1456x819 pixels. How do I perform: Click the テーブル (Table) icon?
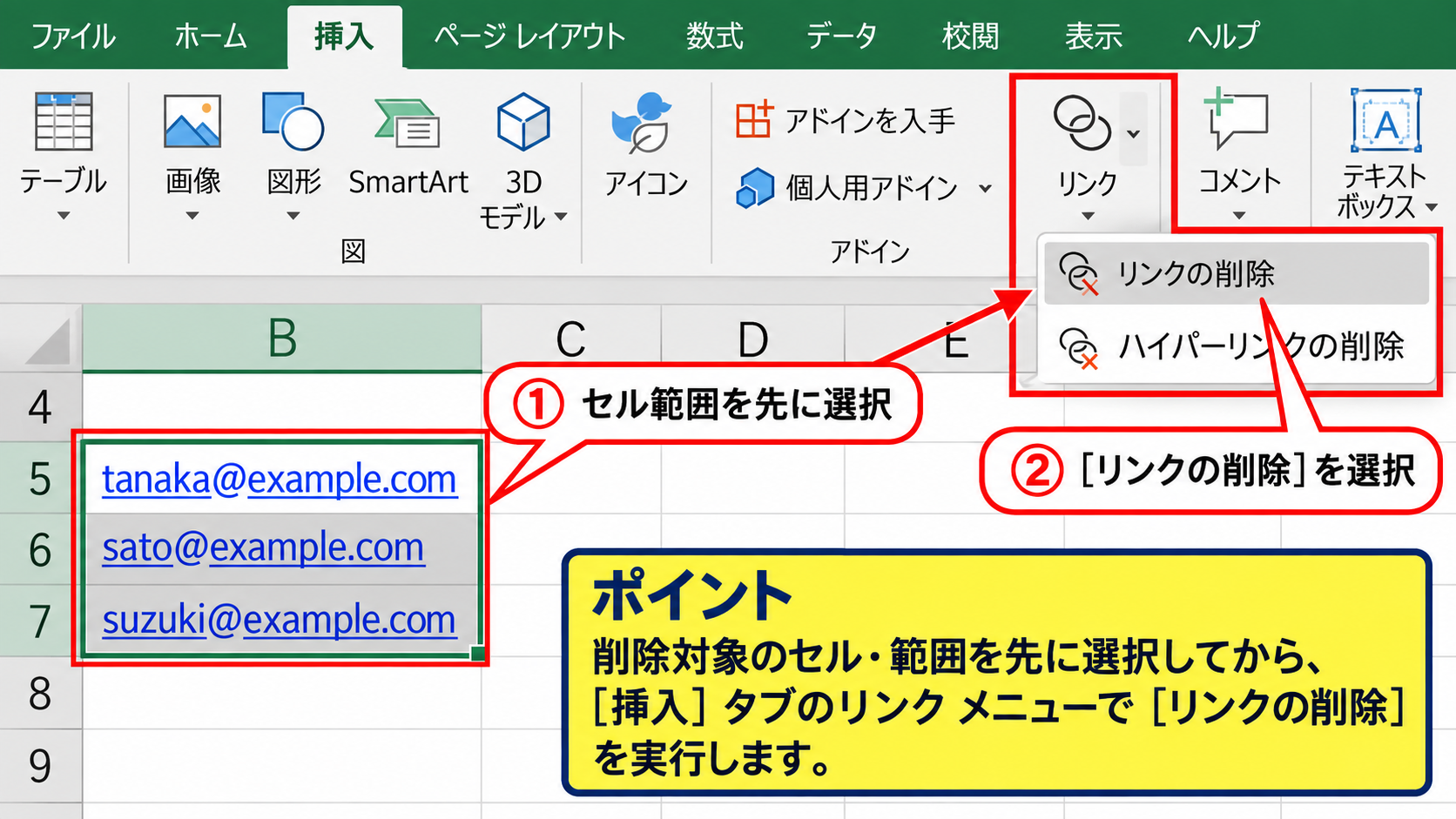[64, 122]
